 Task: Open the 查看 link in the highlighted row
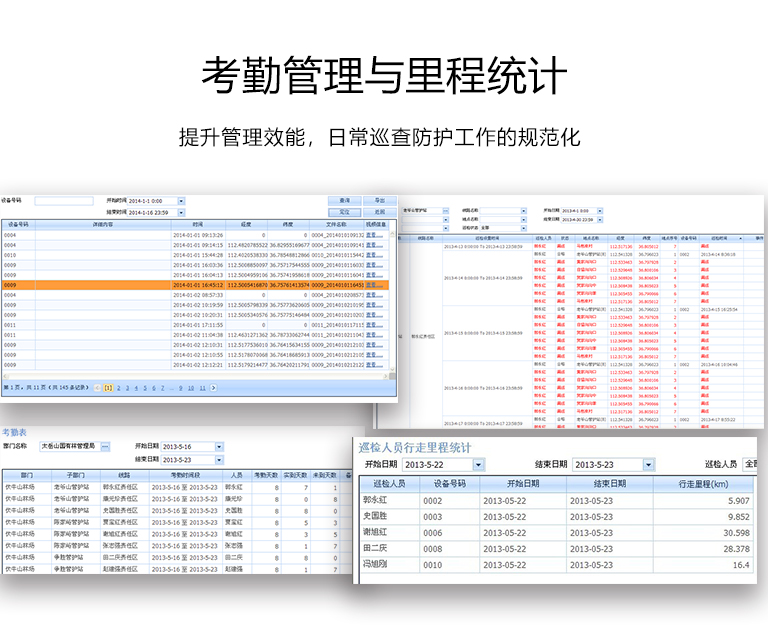pyautogui.click(x=374, y=285)
